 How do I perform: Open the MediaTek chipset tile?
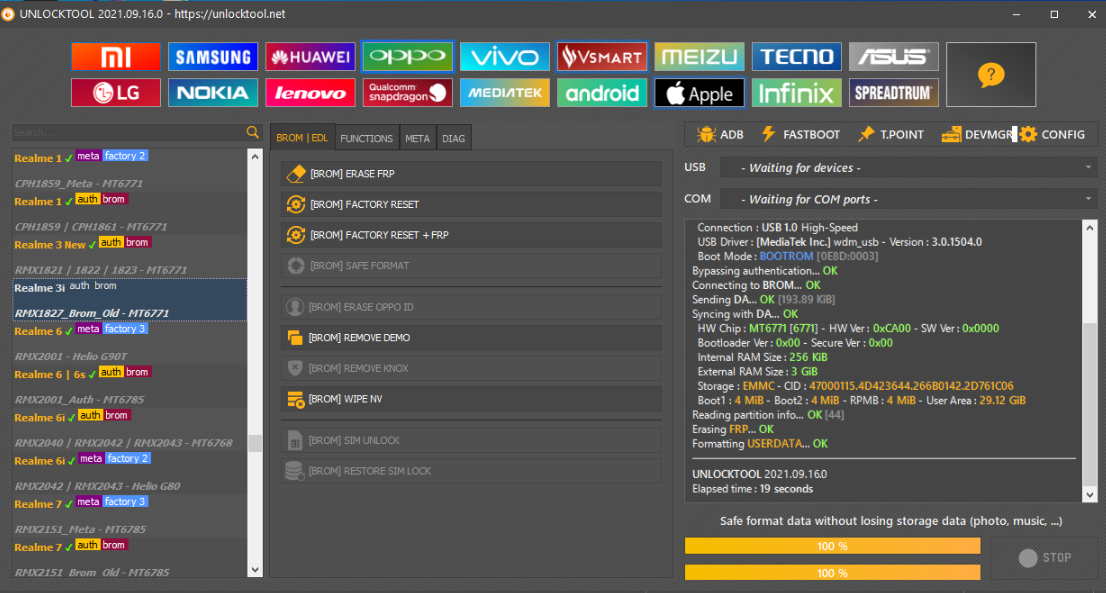tap(504, 92)
